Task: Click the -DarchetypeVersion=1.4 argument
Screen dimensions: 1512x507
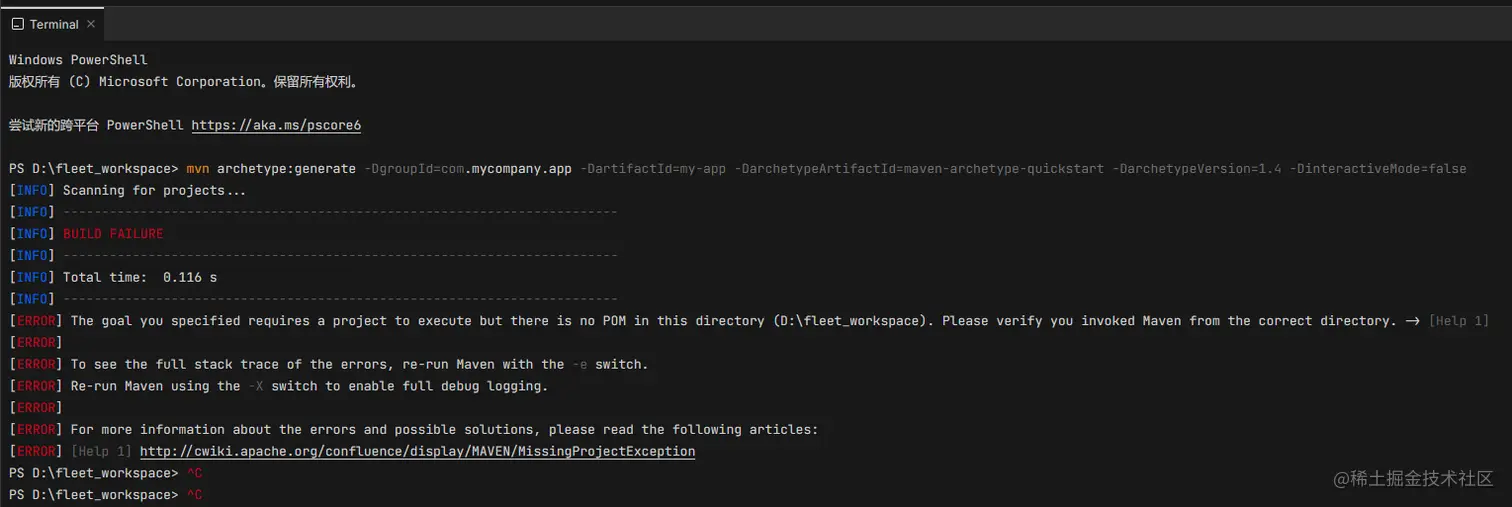Action: [1196, 169]
